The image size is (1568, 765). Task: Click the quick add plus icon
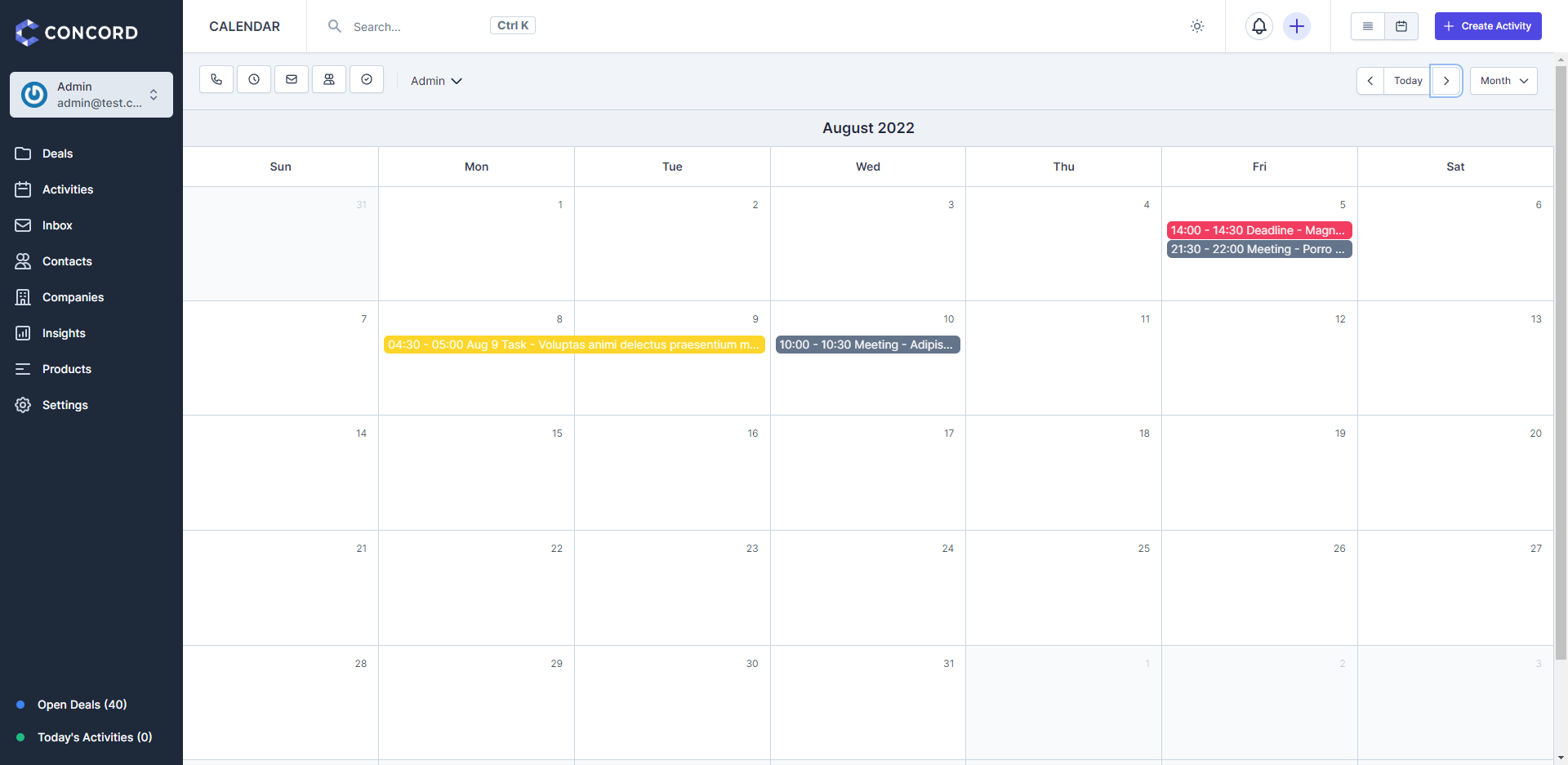(x=1297, y=26)
